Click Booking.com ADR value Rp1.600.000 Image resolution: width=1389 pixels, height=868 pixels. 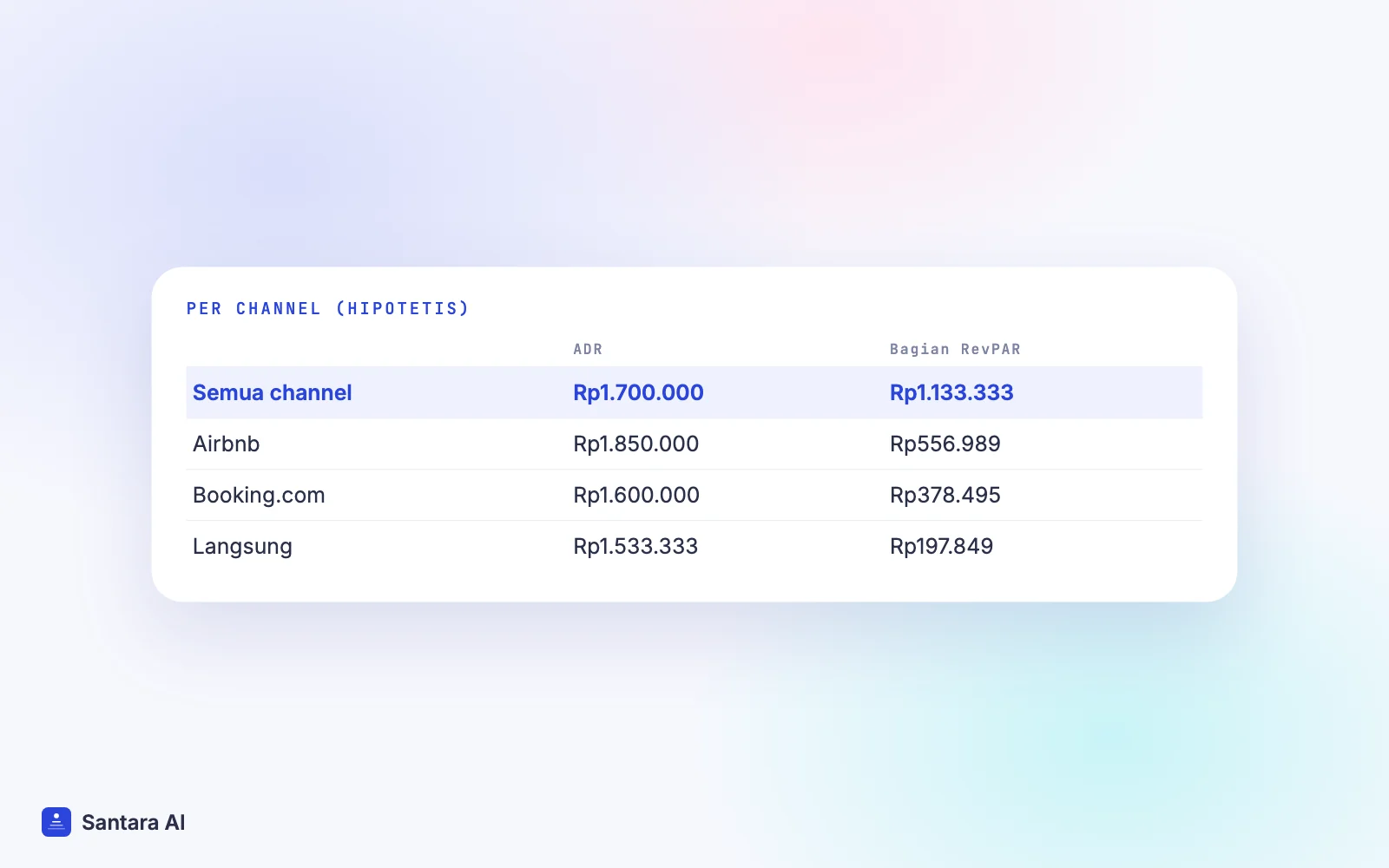(x=636, y=495)
